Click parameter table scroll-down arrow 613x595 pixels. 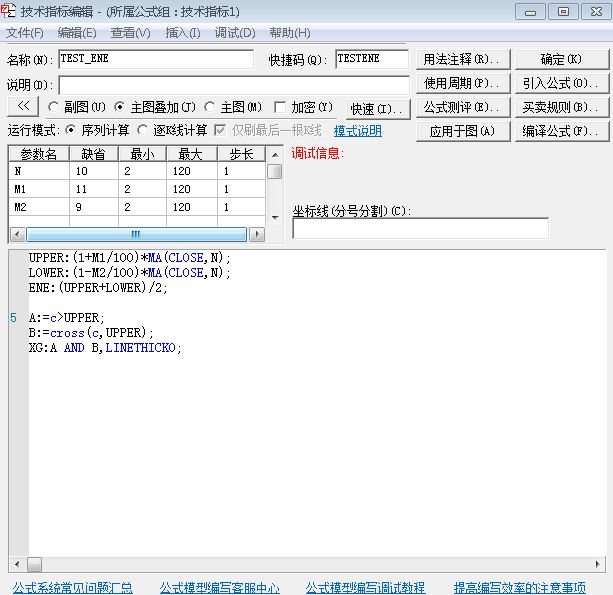point(274,217)
